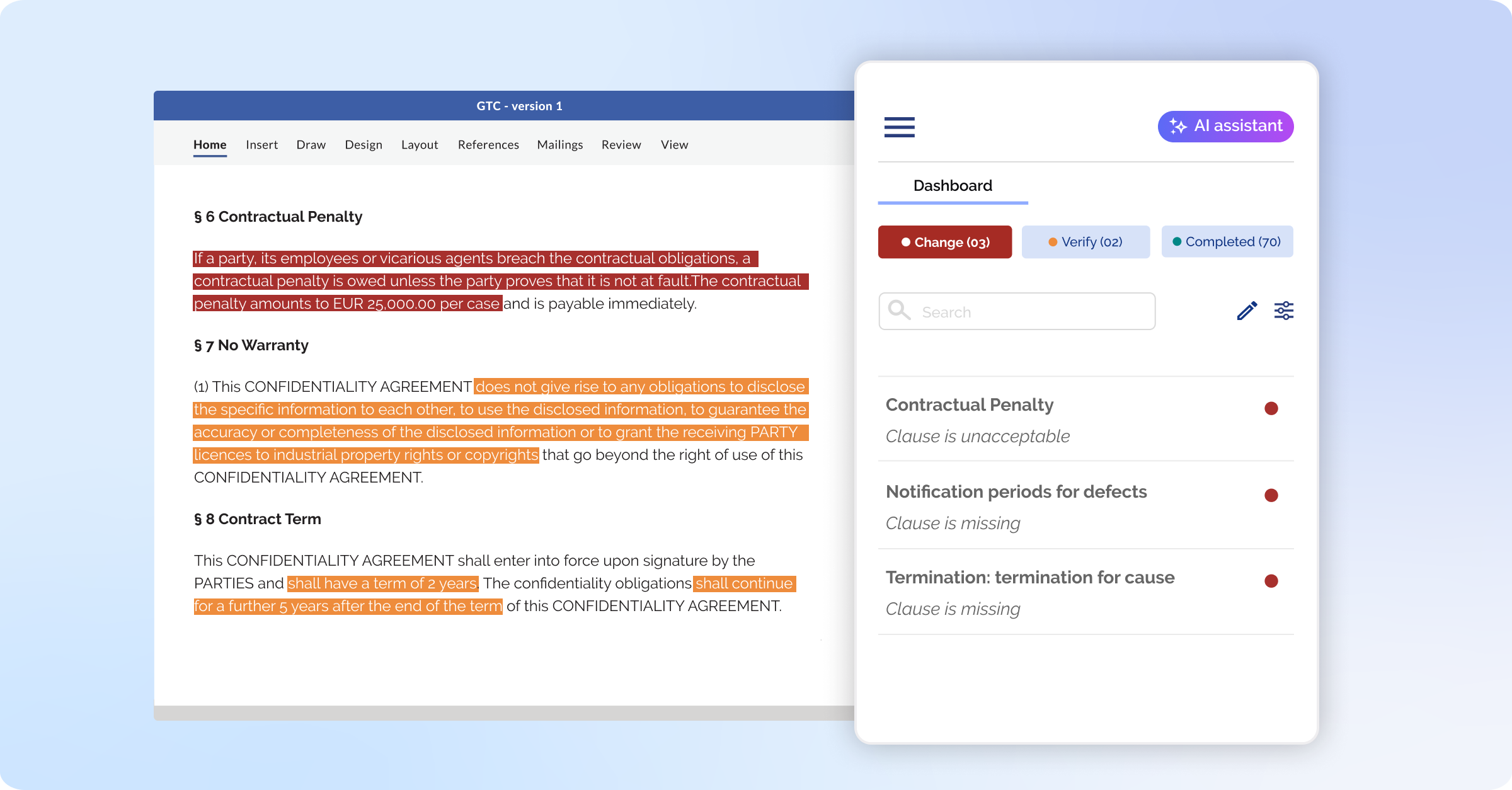Open the hamburger menu in the side panel
Screen dimensions: 1512x790
(899, 127)
